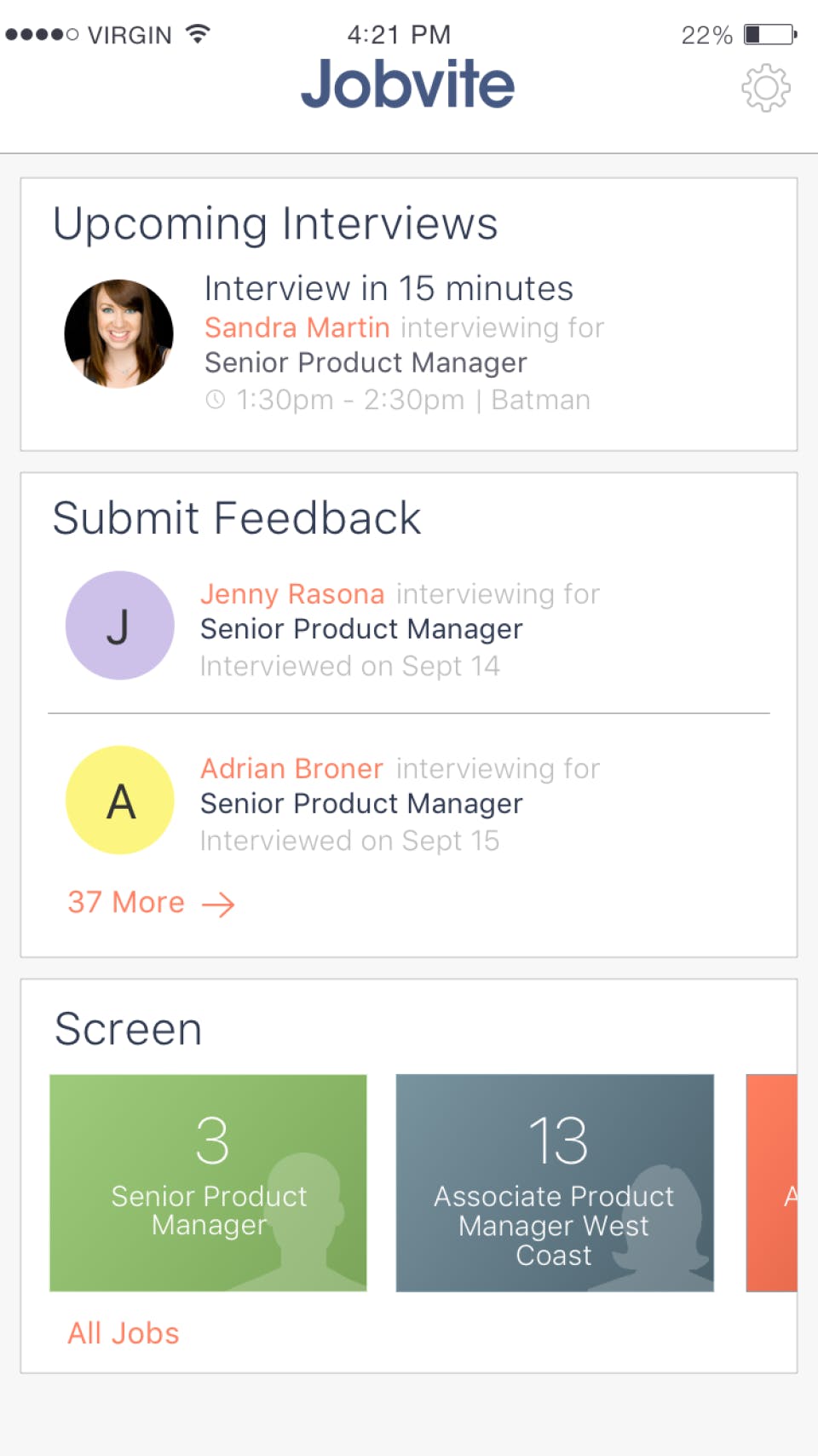Tap Adrian Broner's yellow avatar
Viewport: 818px width, 1456px height.
click(119, 800)
